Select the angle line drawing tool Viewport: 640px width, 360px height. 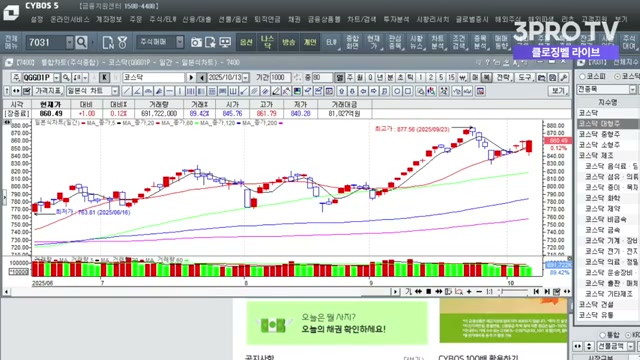click(138, 91)
